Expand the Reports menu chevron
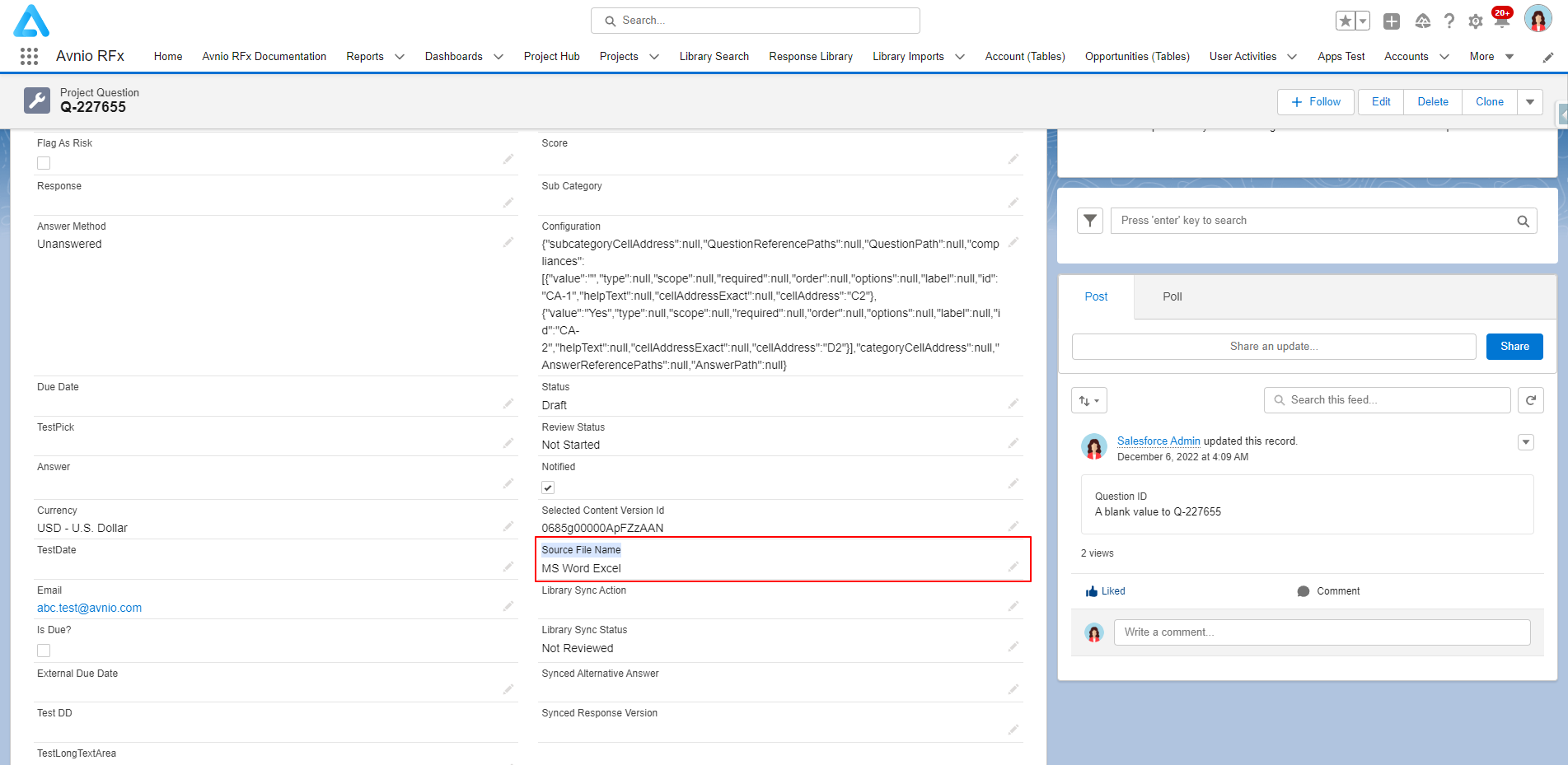This screenshot has height=765, width=1568. click(400, 57)
